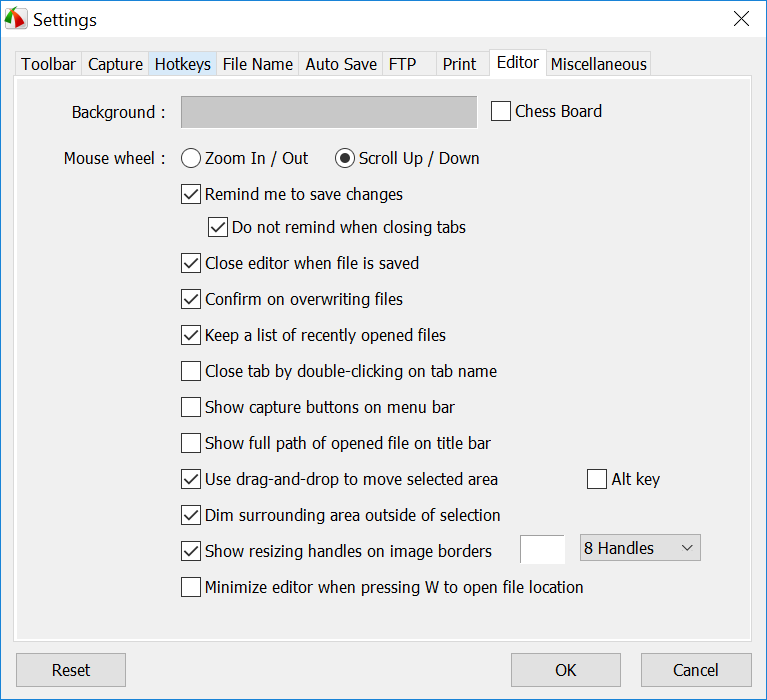Click the Reset button

(71, 670)
